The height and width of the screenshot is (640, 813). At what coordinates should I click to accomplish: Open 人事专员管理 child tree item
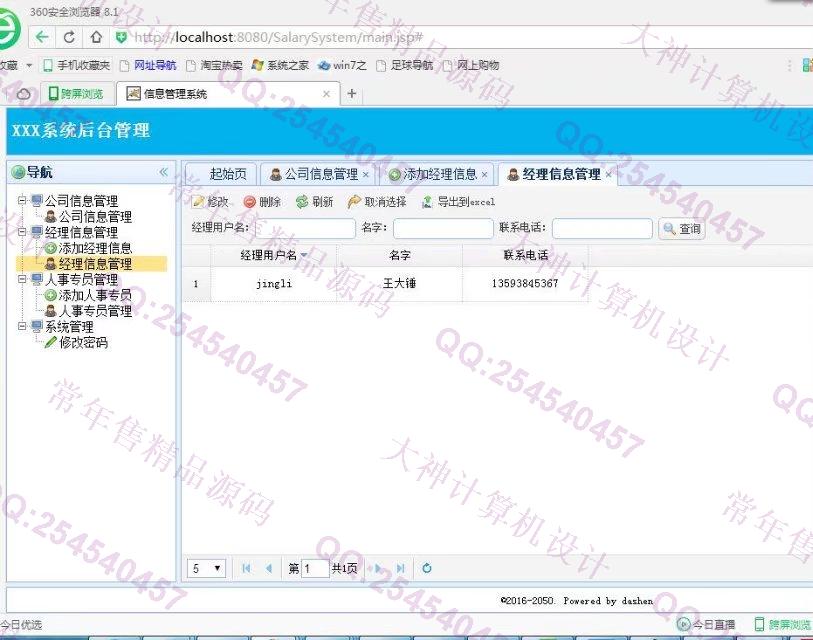[x=88, y=311]
